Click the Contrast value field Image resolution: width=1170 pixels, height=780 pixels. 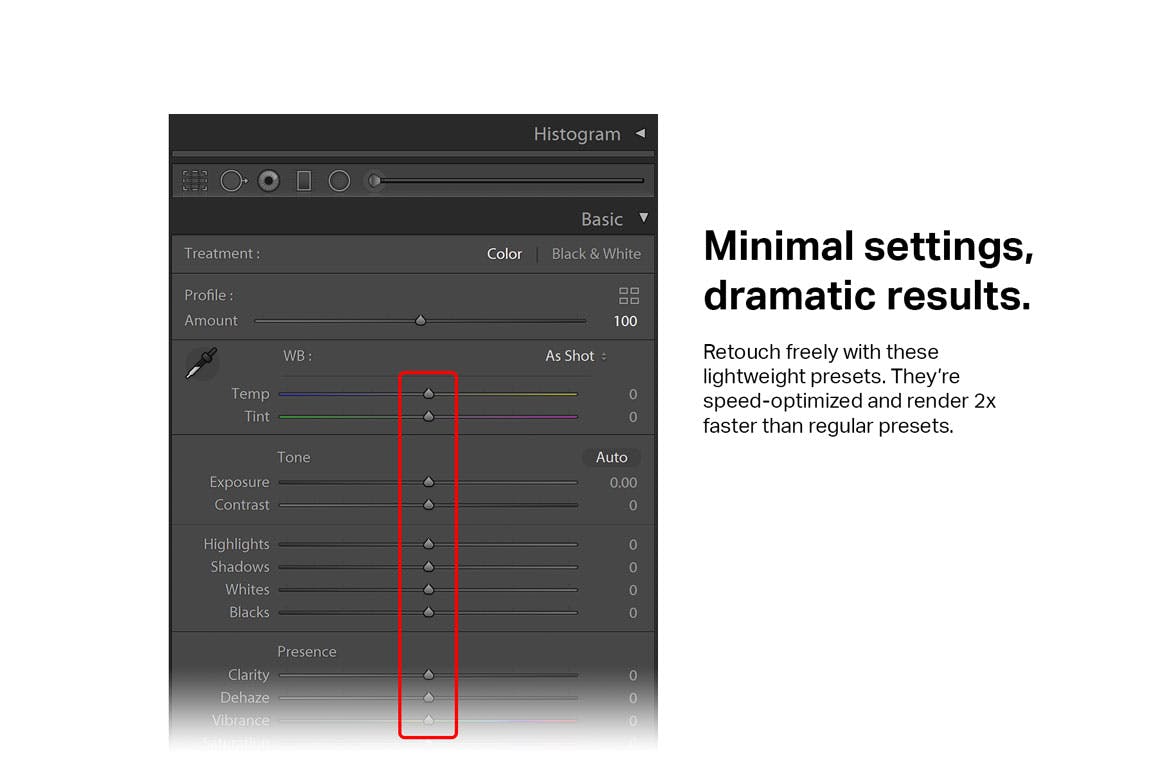(632, 506)
